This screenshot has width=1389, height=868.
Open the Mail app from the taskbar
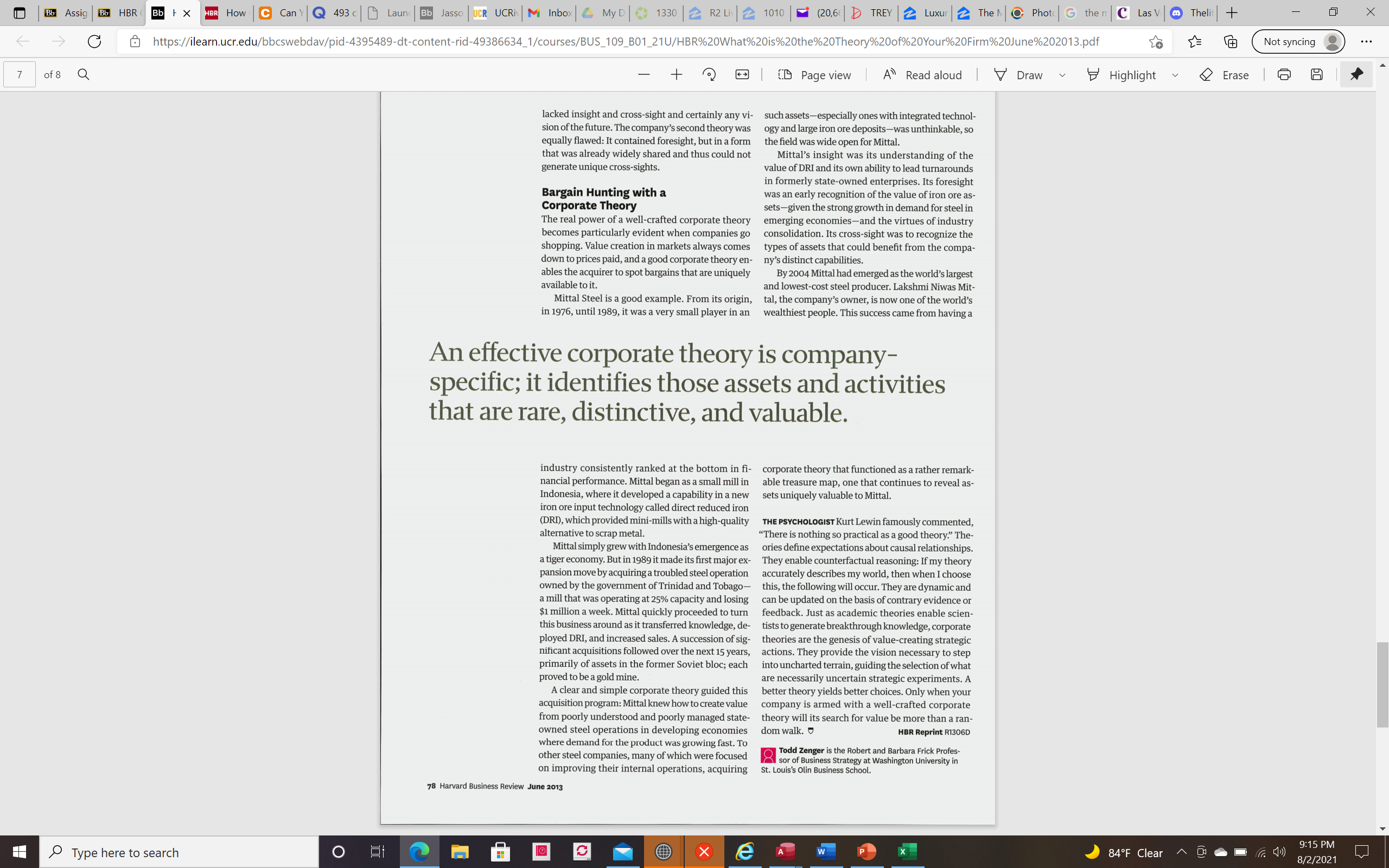[x=623, y=852]
